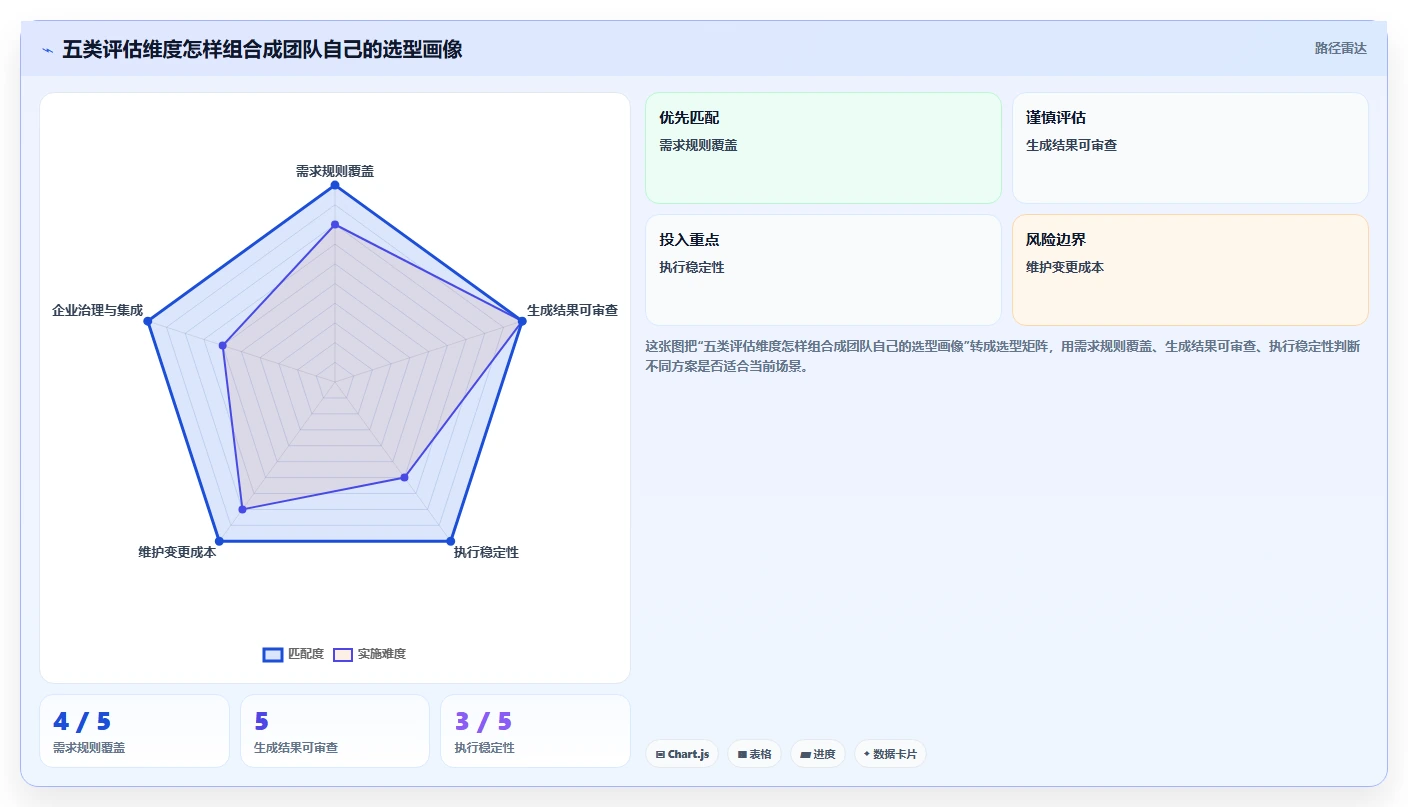
Task: Open the 优先匹配 card
Action: (x=823, y=148)
